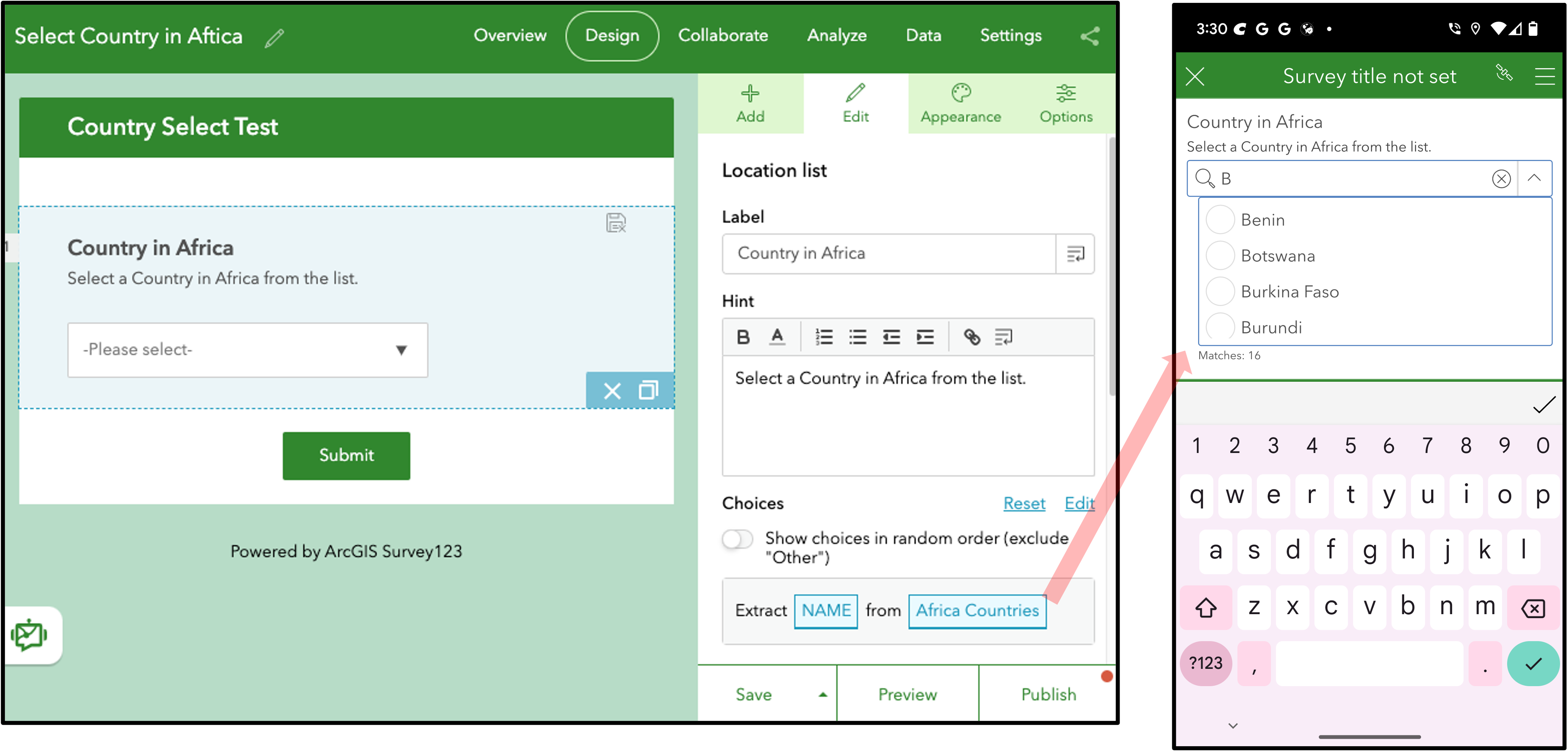The height and width of the screenshot is (751, 1568).
Task: Expand the Save options arrow
Action: tap(823, 695)
